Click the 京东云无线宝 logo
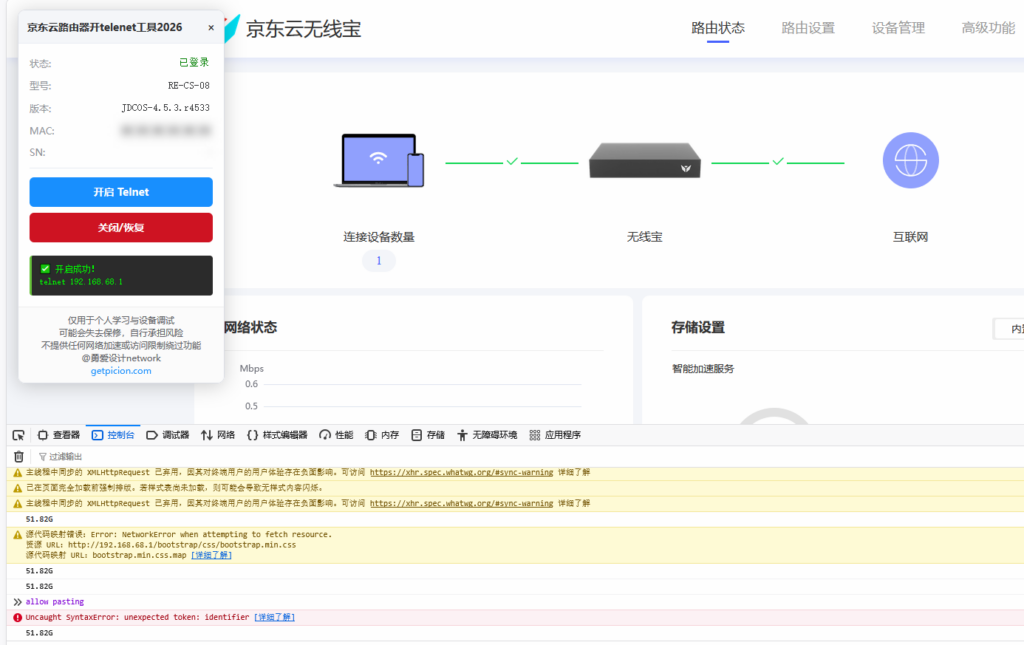This screenshot has width=1024, height=645. tap(293, 29)
